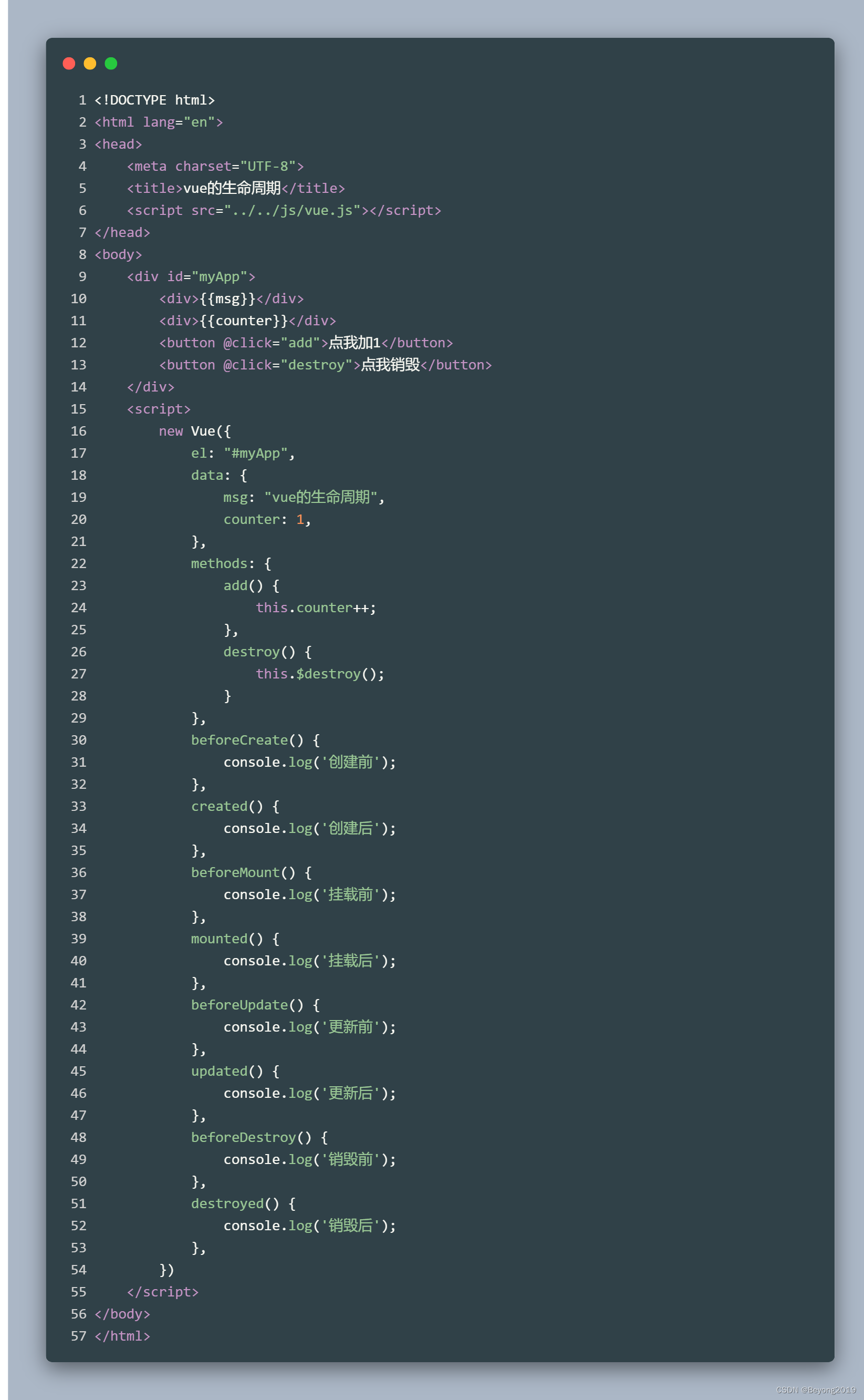This screenshot has height=1400, width=864.
Task: Click the 'beforeMount() {' hook line
Action: point(252,873)
